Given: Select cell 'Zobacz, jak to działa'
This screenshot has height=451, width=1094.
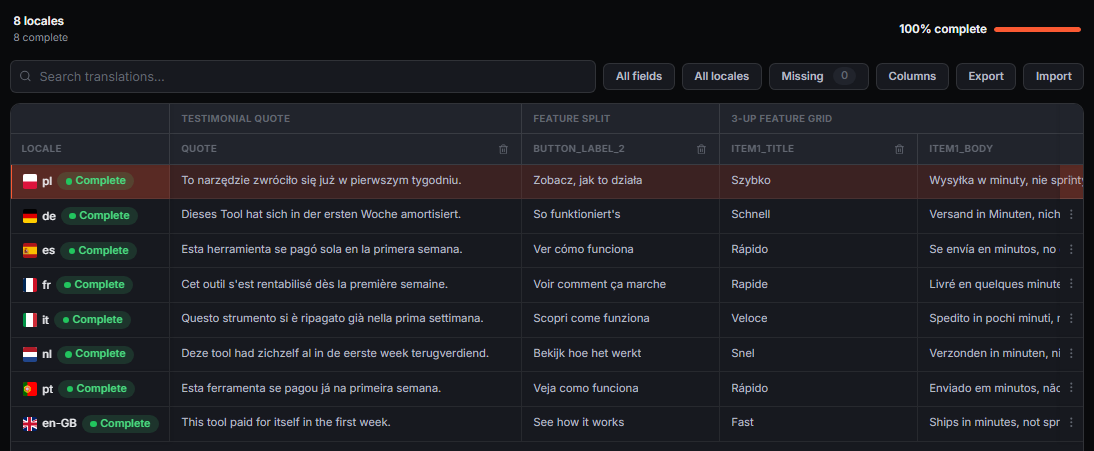Looking at the screenshot, I should [x=620, y=181].
